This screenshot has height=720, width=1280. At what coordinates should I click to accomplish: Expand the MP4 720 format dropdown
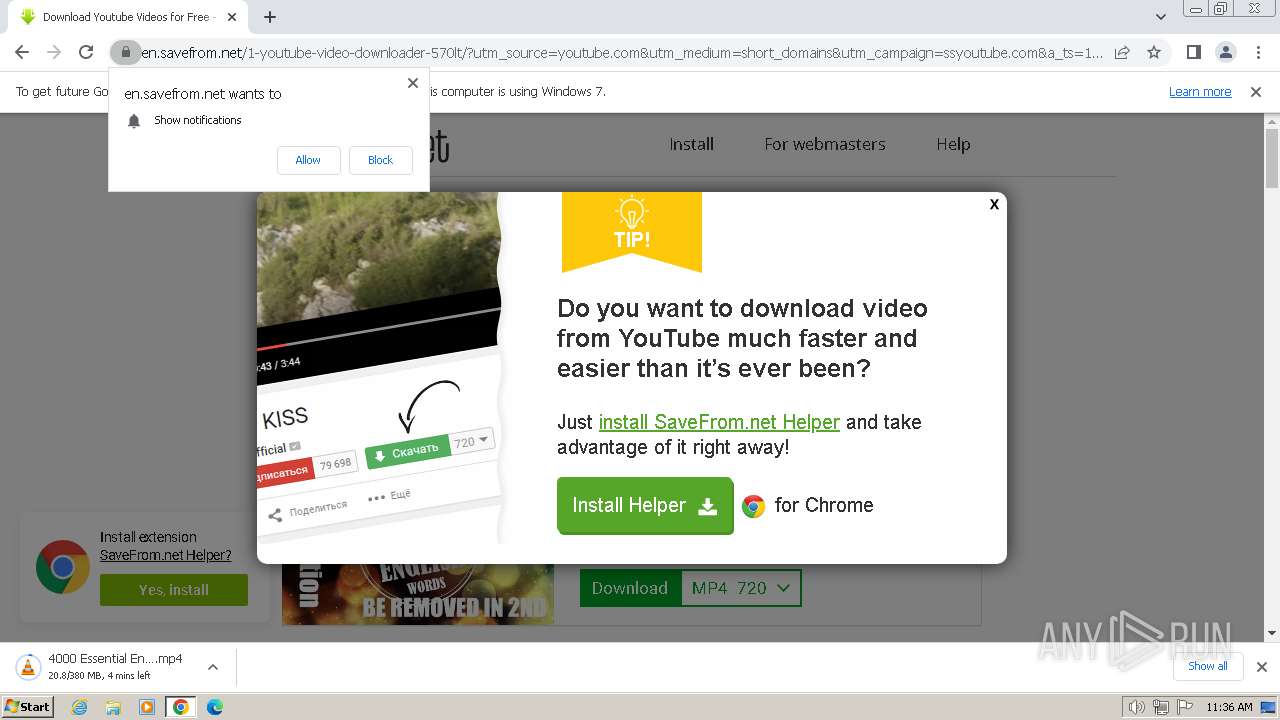point(741,588)
